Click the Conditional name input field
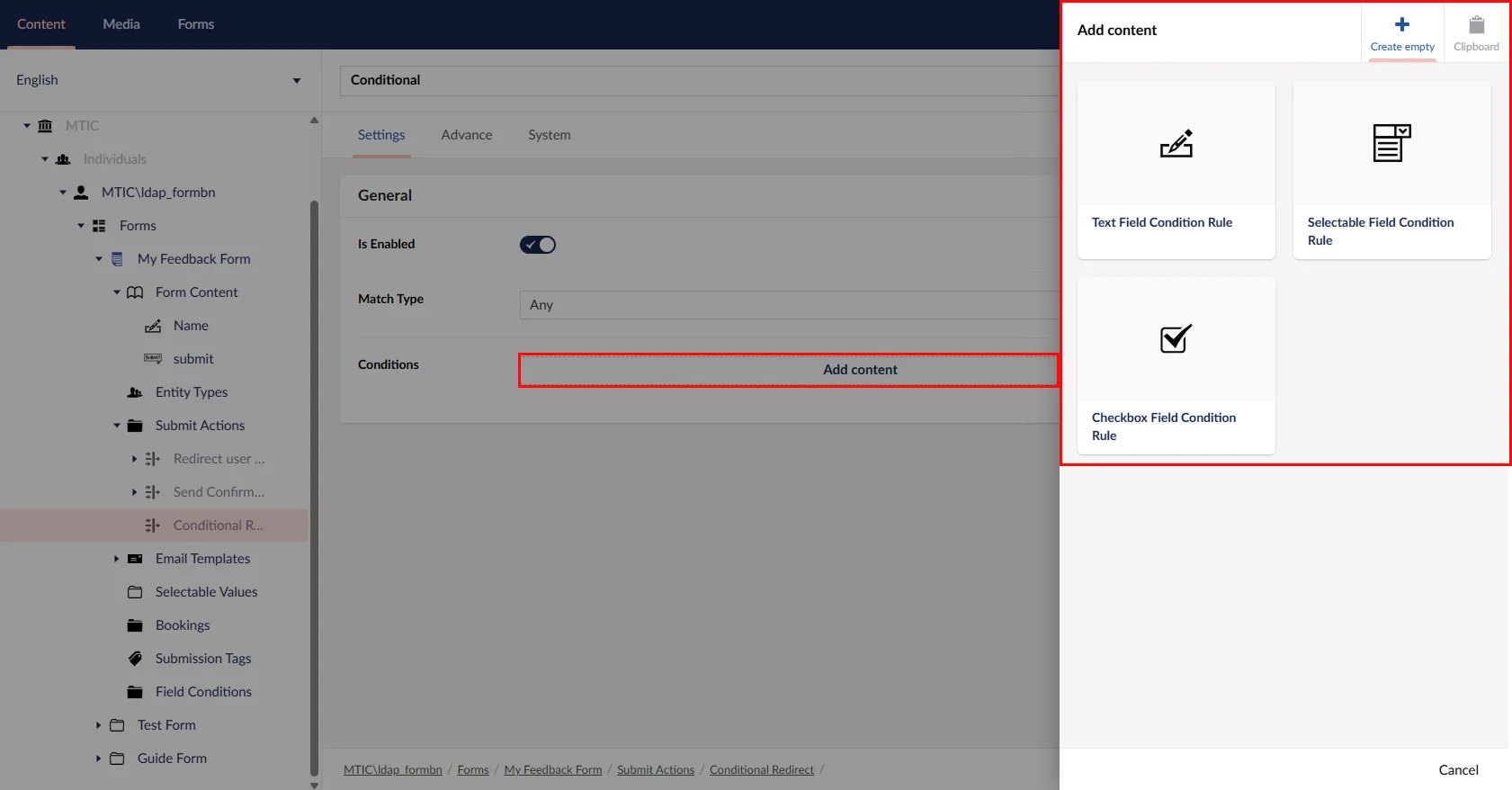 pyautogui.click(x=698, y=80)
